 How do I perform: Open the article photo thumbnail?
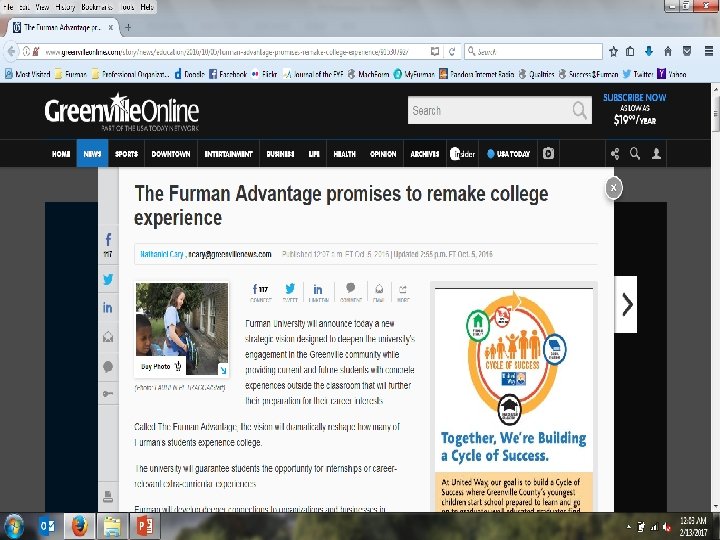coord(182,329)
